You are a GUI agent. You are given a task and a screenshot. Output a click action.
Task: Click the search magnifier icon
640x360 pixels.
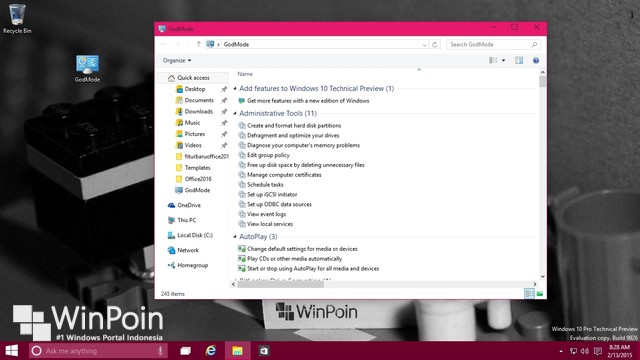(534, 44)
